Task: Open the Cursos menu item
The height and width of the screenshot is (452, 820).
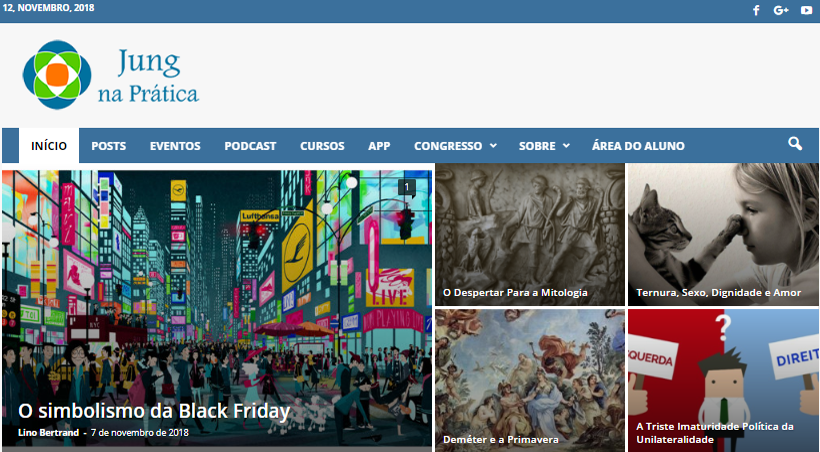Action: (322, 146)
